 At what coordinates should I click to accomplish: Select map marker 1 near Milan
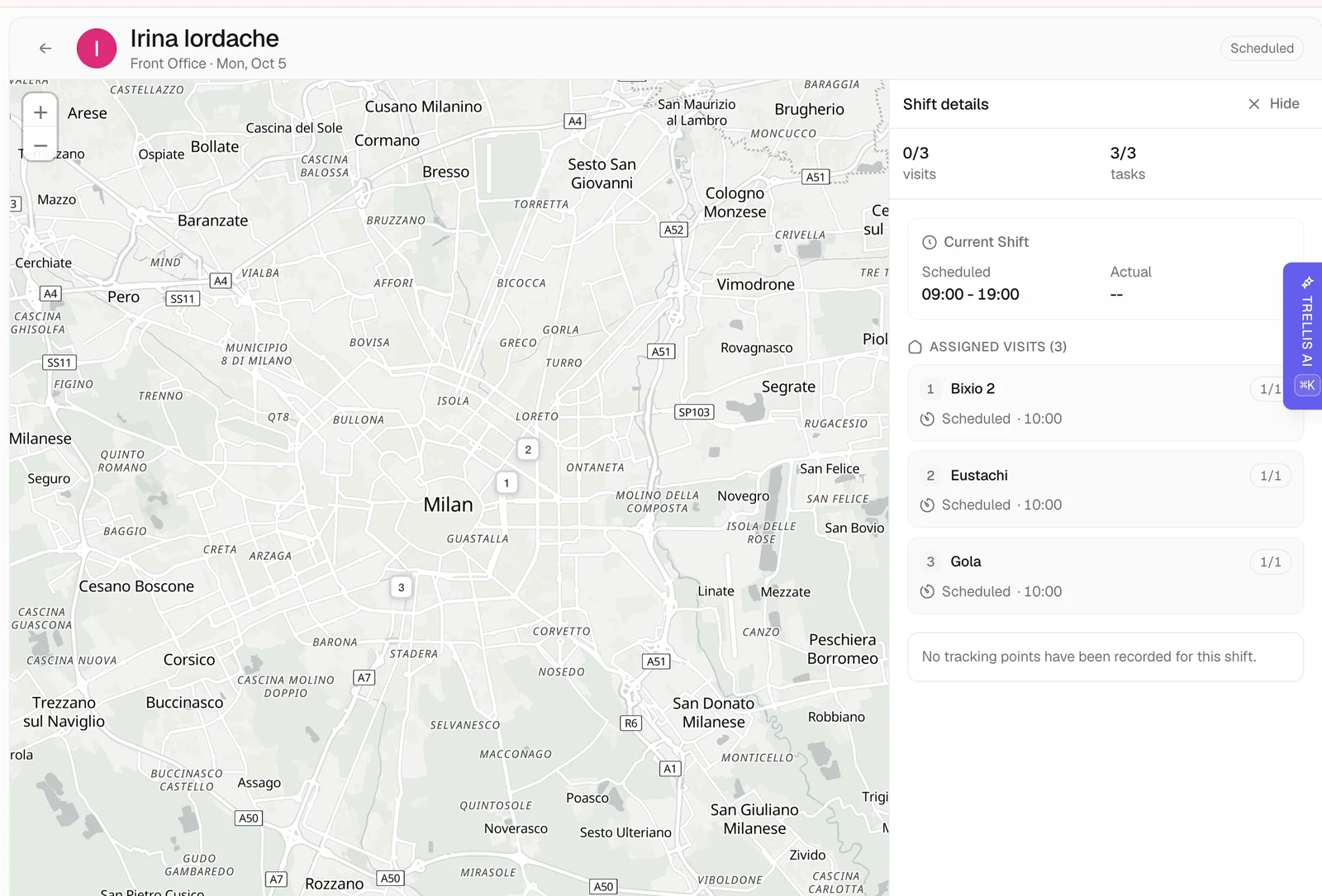(506, 483)
